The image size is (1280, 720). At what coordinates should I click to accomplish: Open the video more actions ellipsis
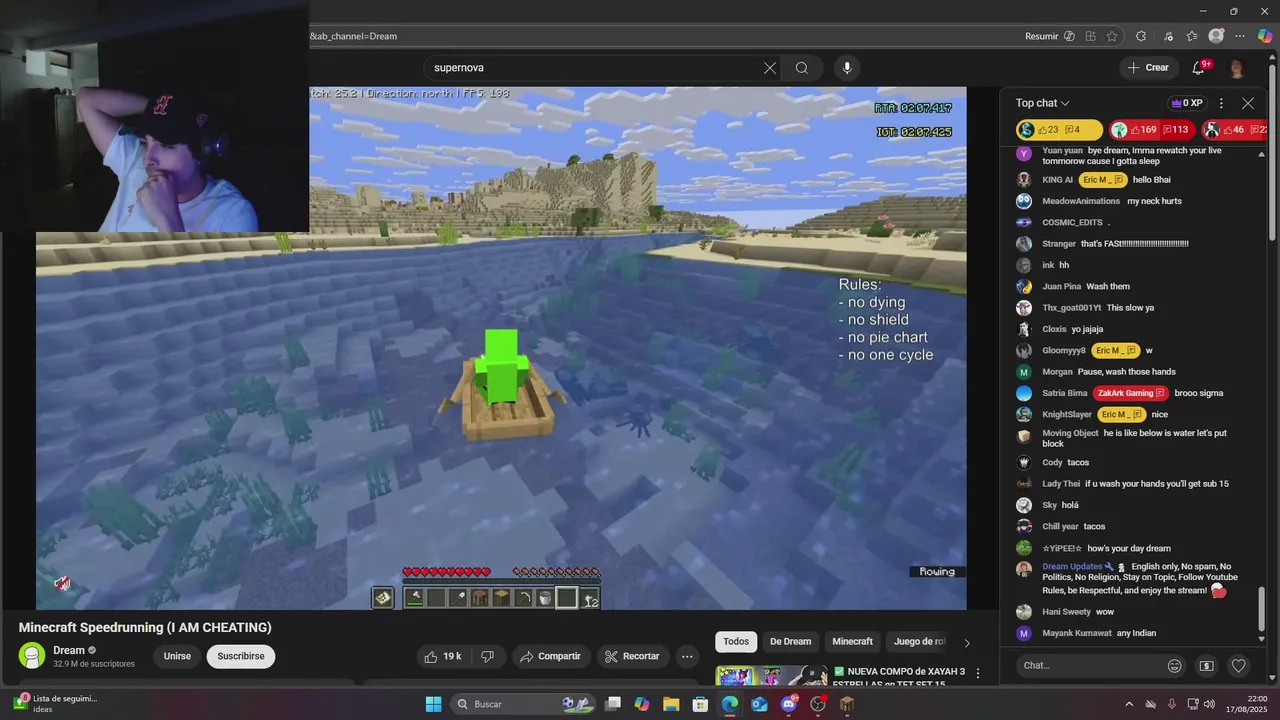pos(687,656)
